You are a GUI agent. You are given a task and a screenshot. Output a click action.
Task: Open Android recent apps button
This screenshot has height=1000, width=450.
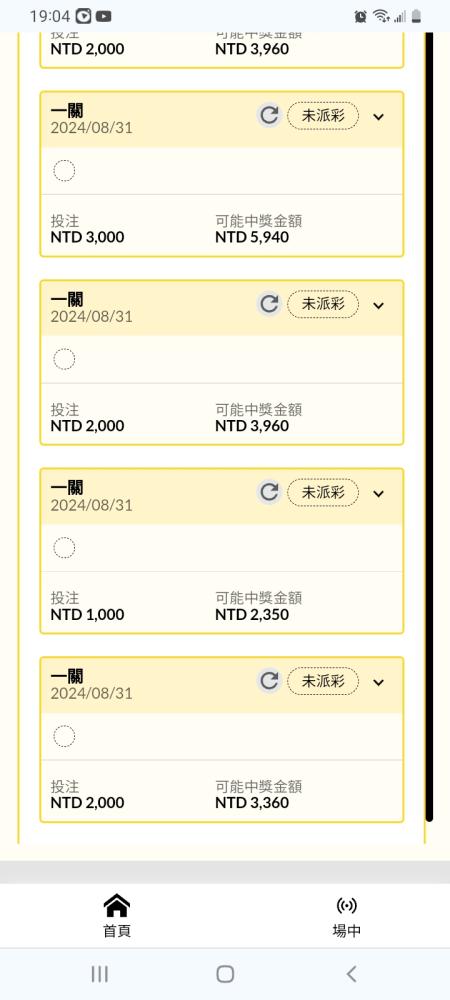tap(99, 974)
